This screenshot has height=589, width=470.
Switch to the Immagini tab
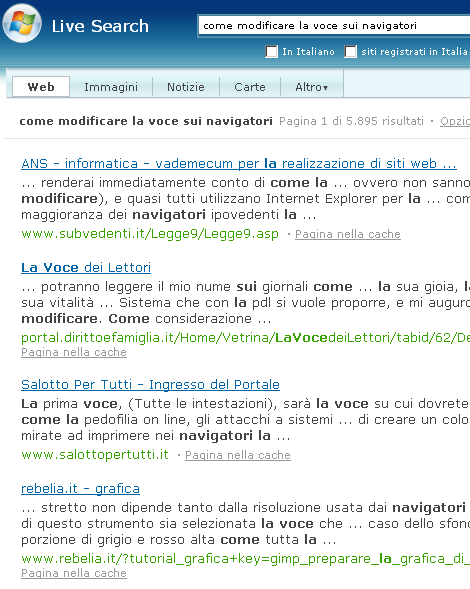point(111,87)
